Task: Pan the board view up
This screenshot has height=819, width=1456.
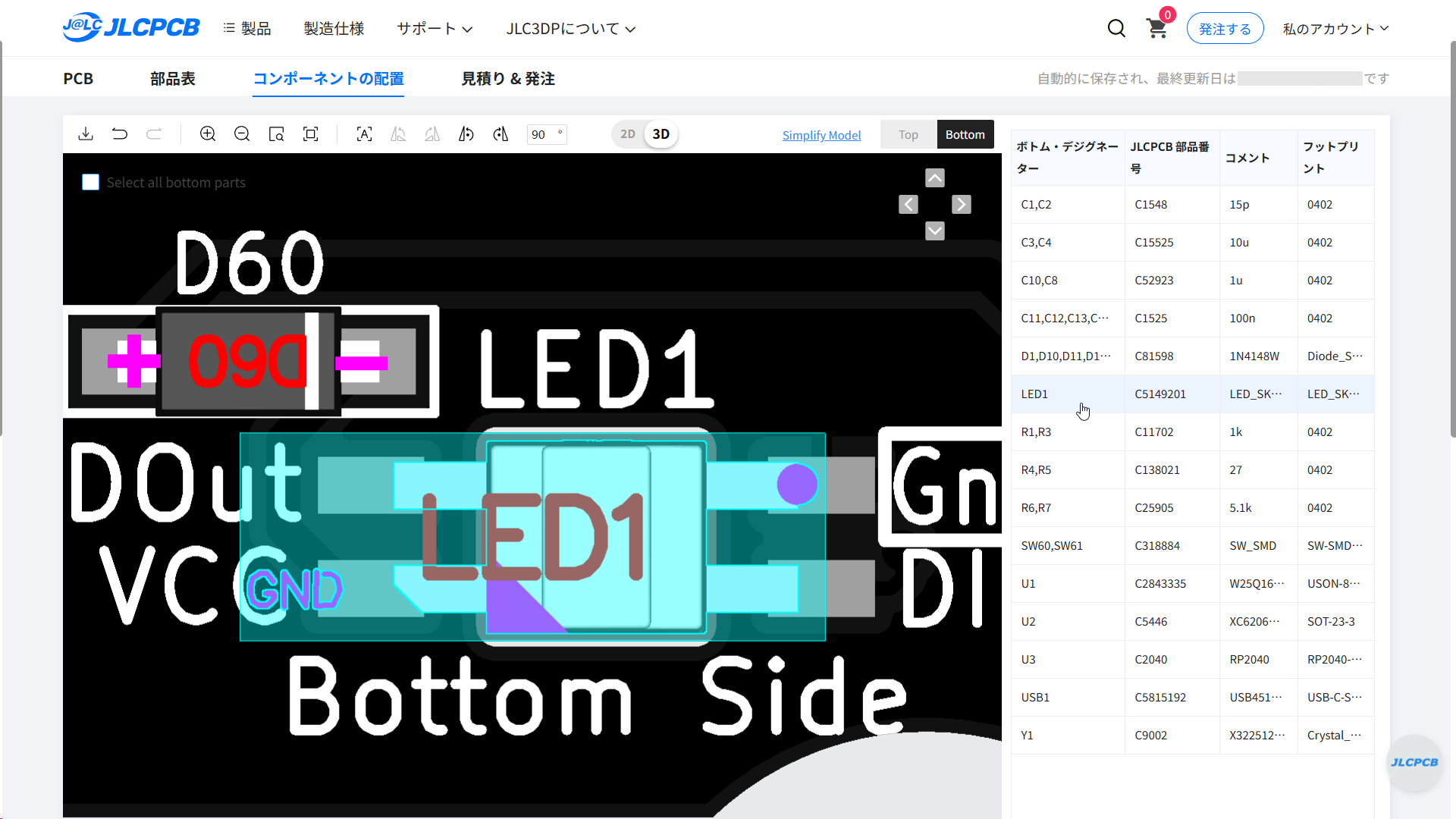Action: tap(935, 178)
